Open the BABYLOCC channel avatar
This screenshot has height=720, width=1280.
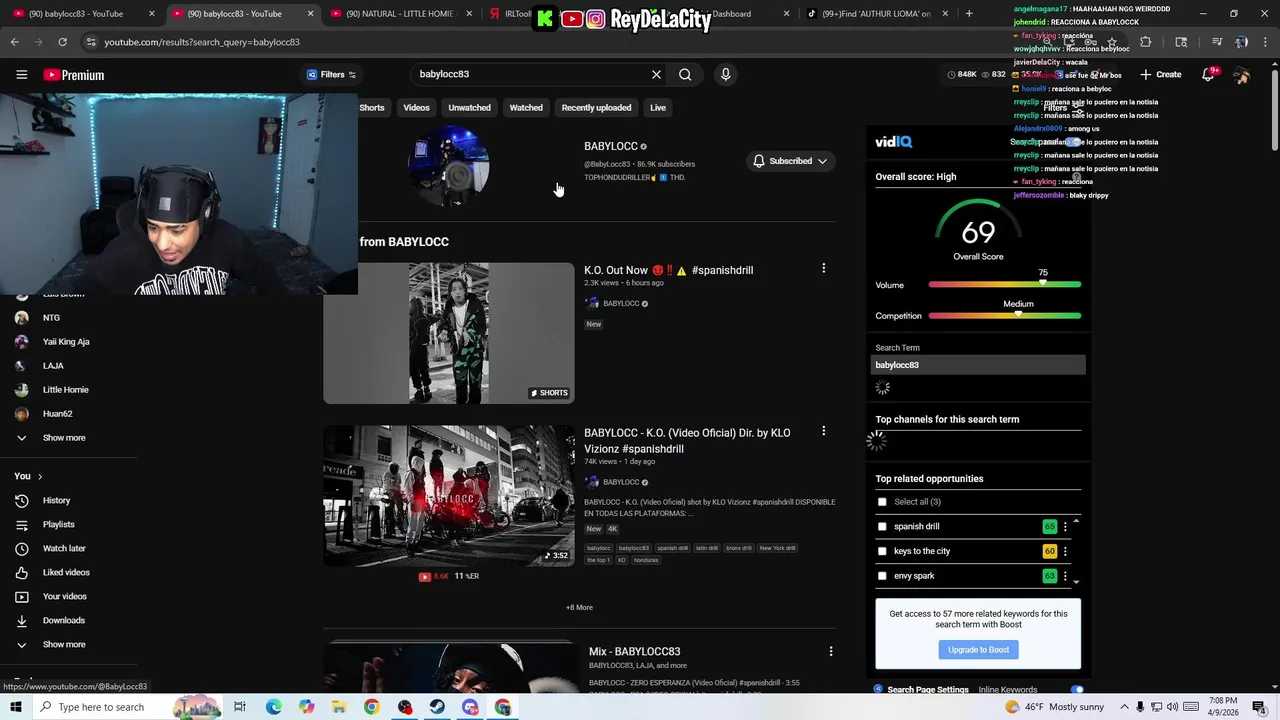(449, 166)
